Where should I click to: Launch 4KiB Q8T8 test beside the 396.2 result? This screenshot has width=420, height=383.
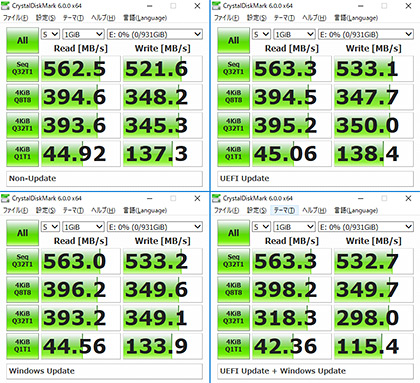22,290
